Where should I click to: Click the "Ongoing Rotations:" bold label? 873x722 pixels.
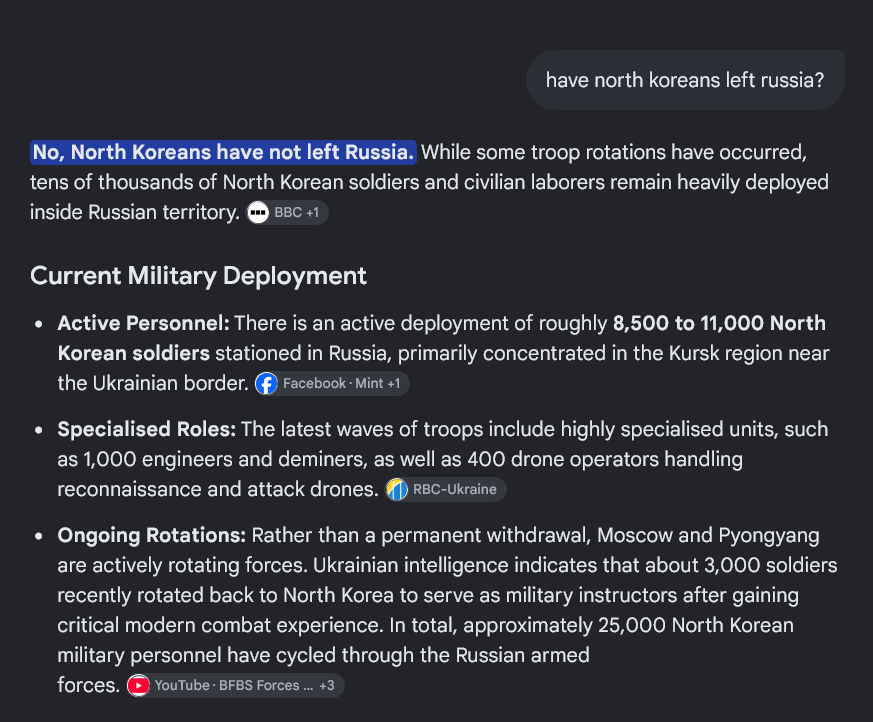151,536
